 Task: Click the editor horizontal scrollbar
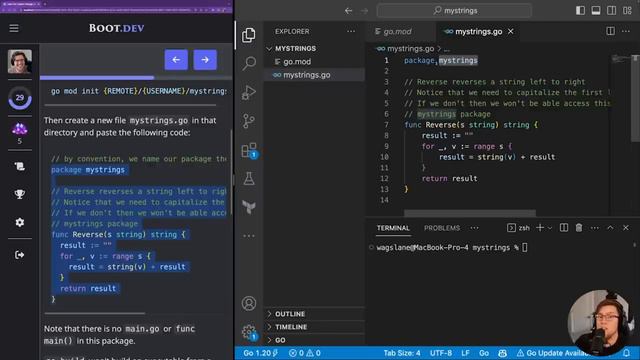470,213
